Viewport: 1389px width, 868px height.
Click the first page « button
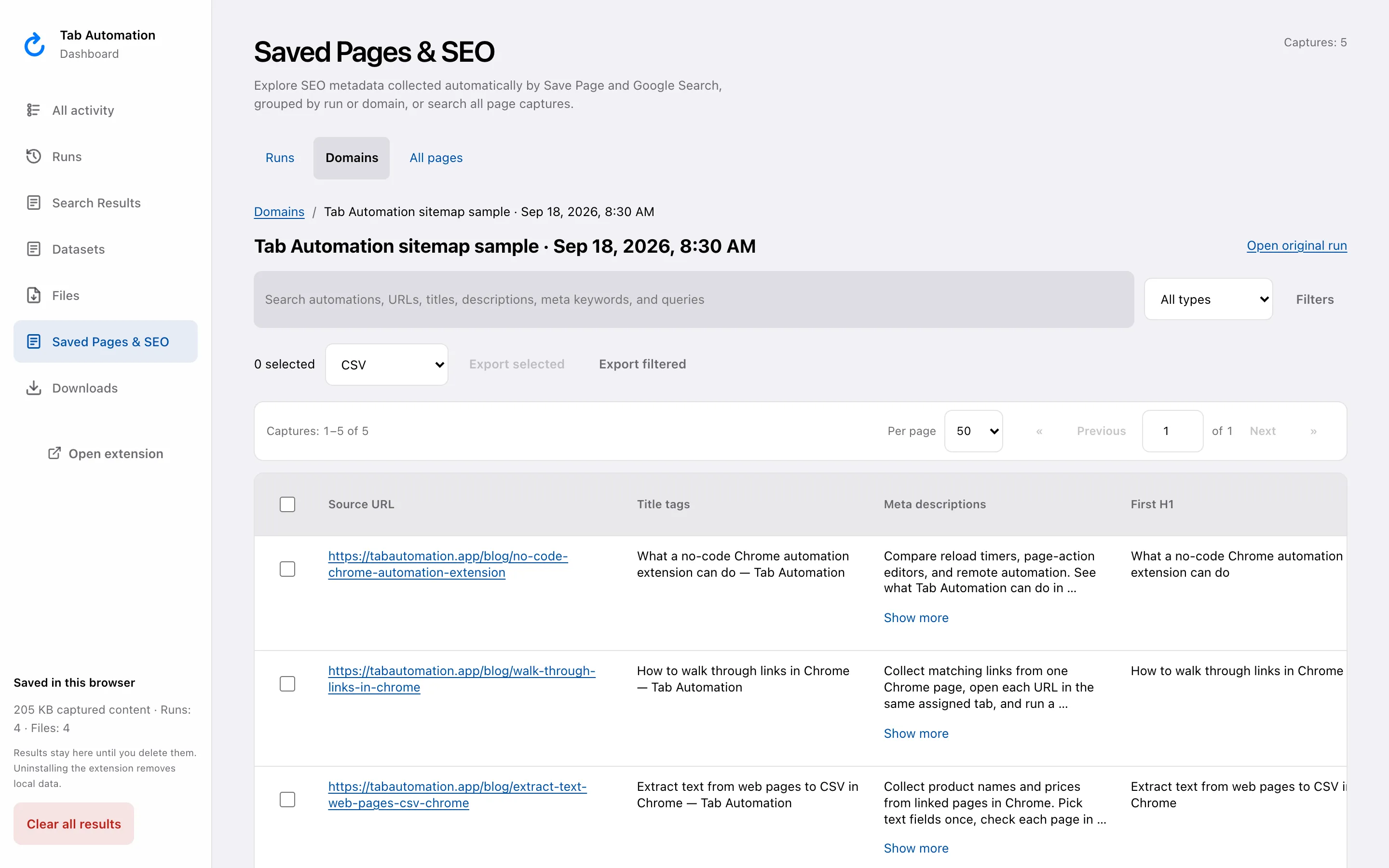click(x=1039, y=431)
